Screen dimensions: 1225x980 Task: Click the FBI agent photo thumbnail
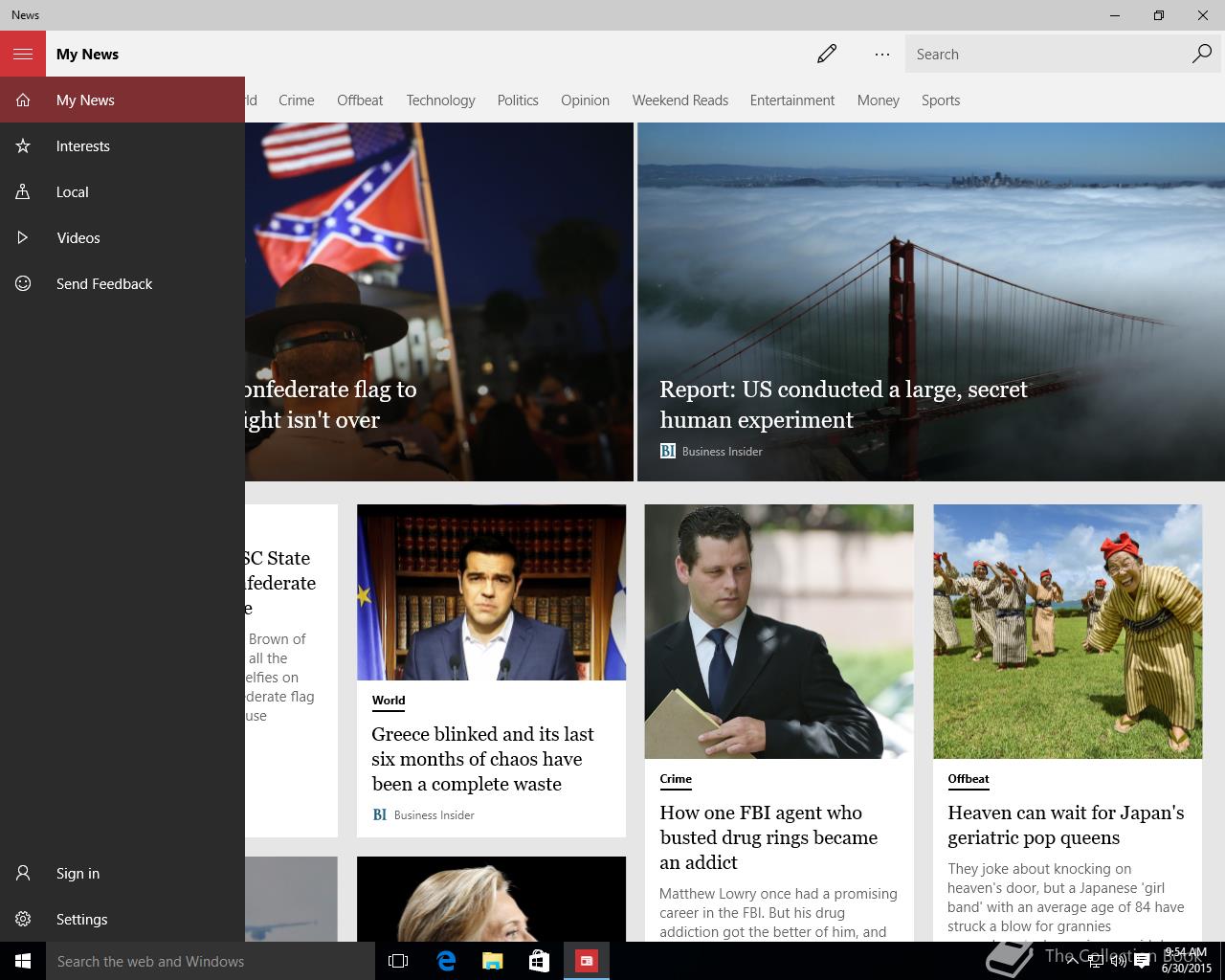pos(779,632)
